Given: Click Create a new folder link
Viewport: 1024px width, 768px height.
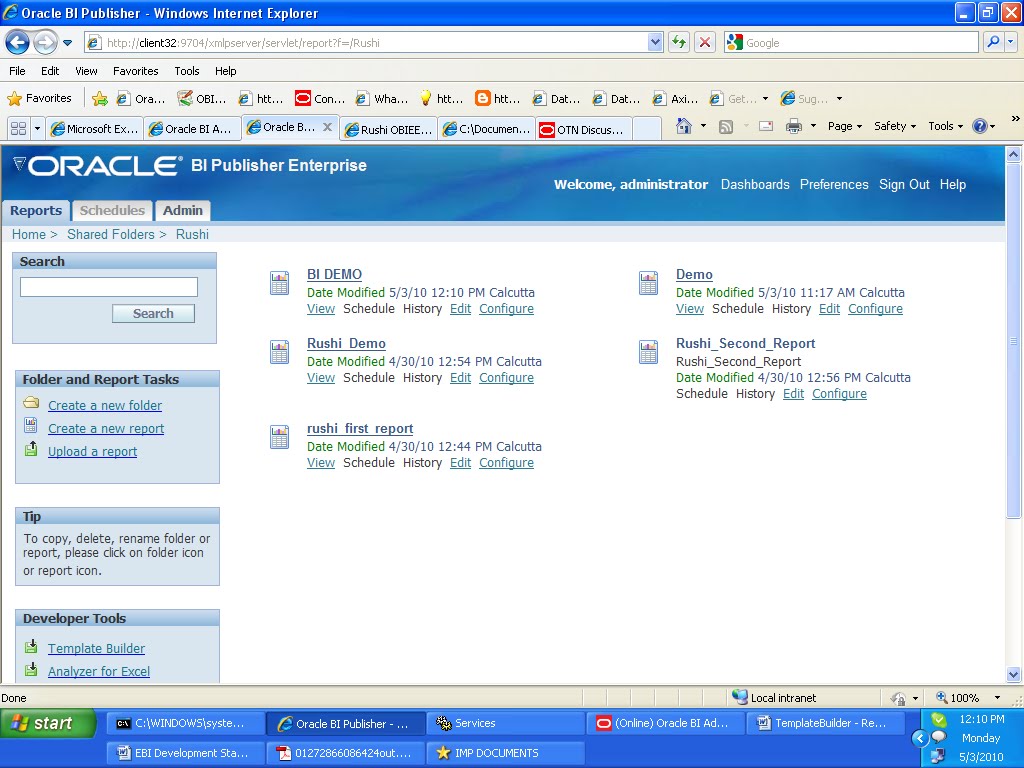Looking at the screenshot, I should [105, 406].
